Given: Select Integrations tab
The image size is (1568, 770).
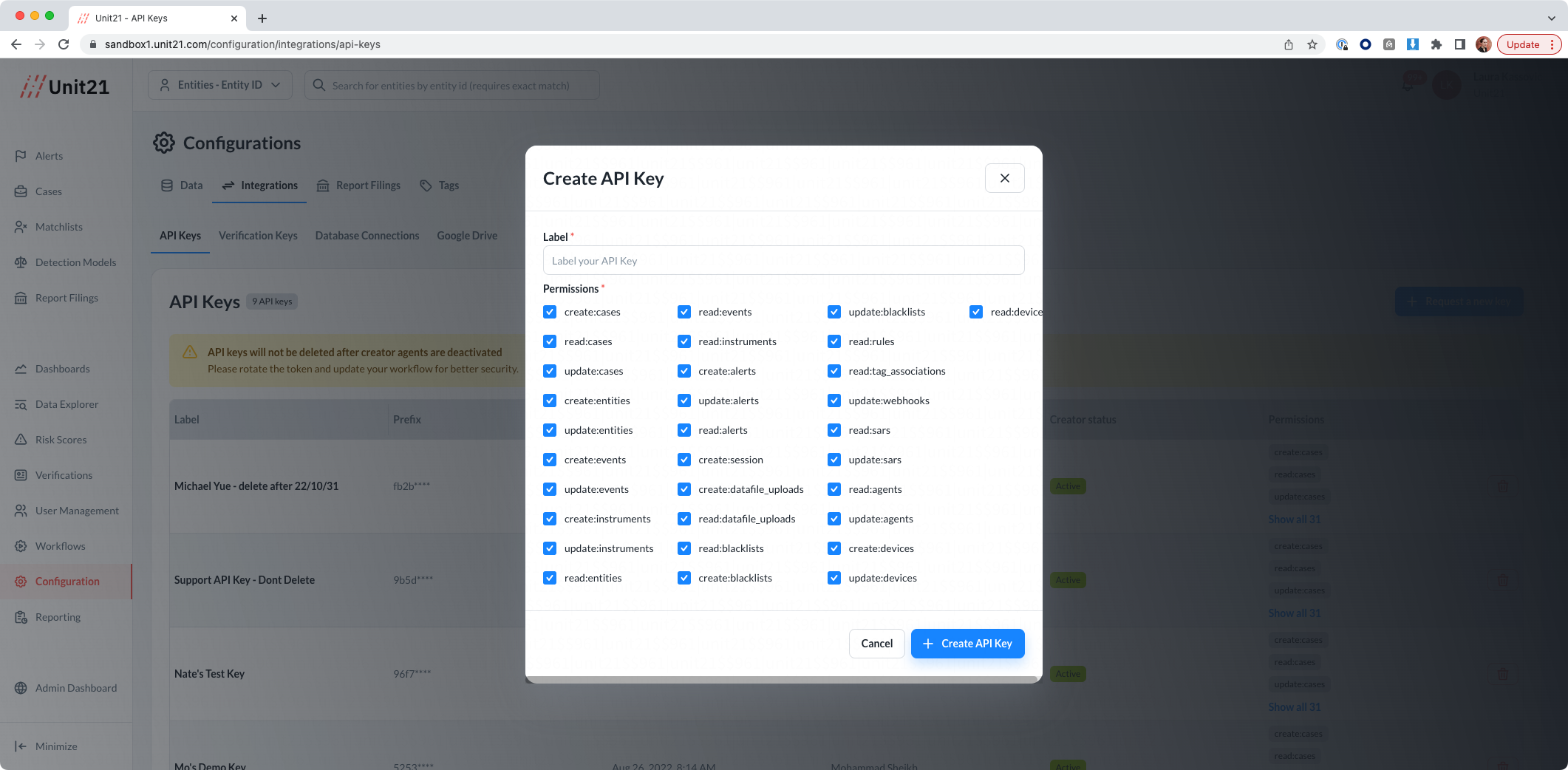Looking at the screenshot, I should tap(259, 185).
